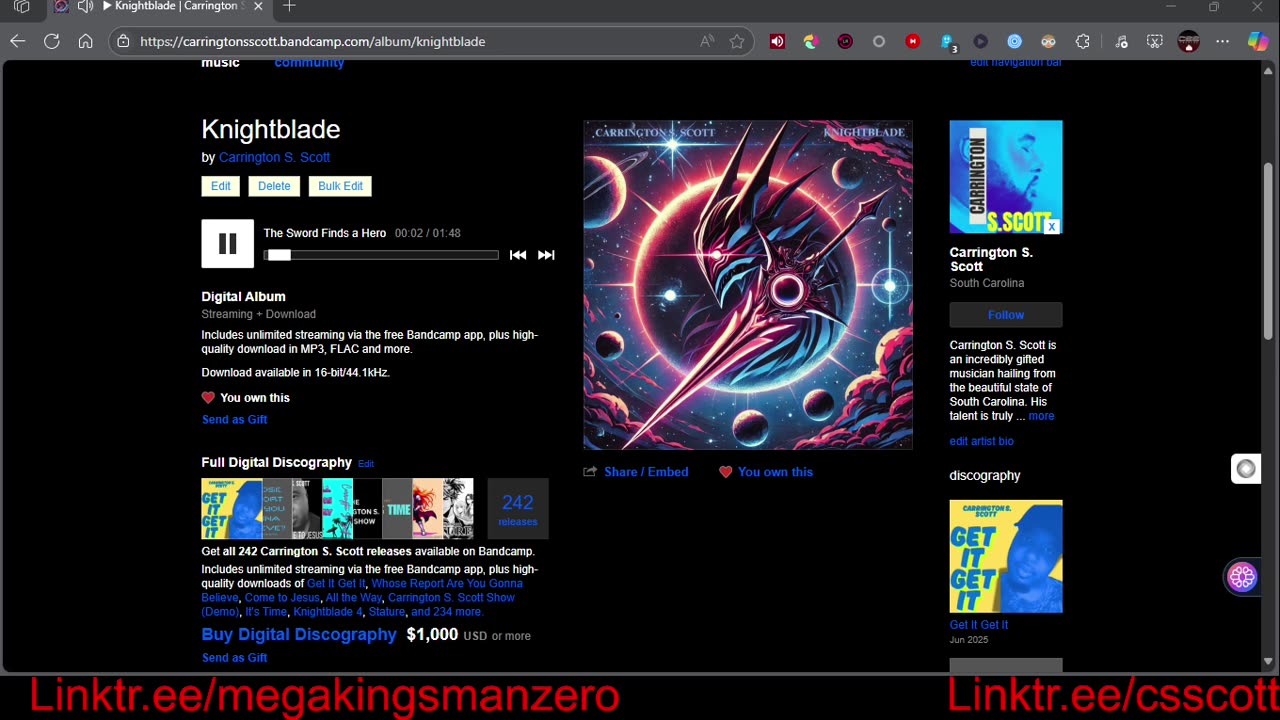Open the Get It Get It text link

click(x=336, y=584)
